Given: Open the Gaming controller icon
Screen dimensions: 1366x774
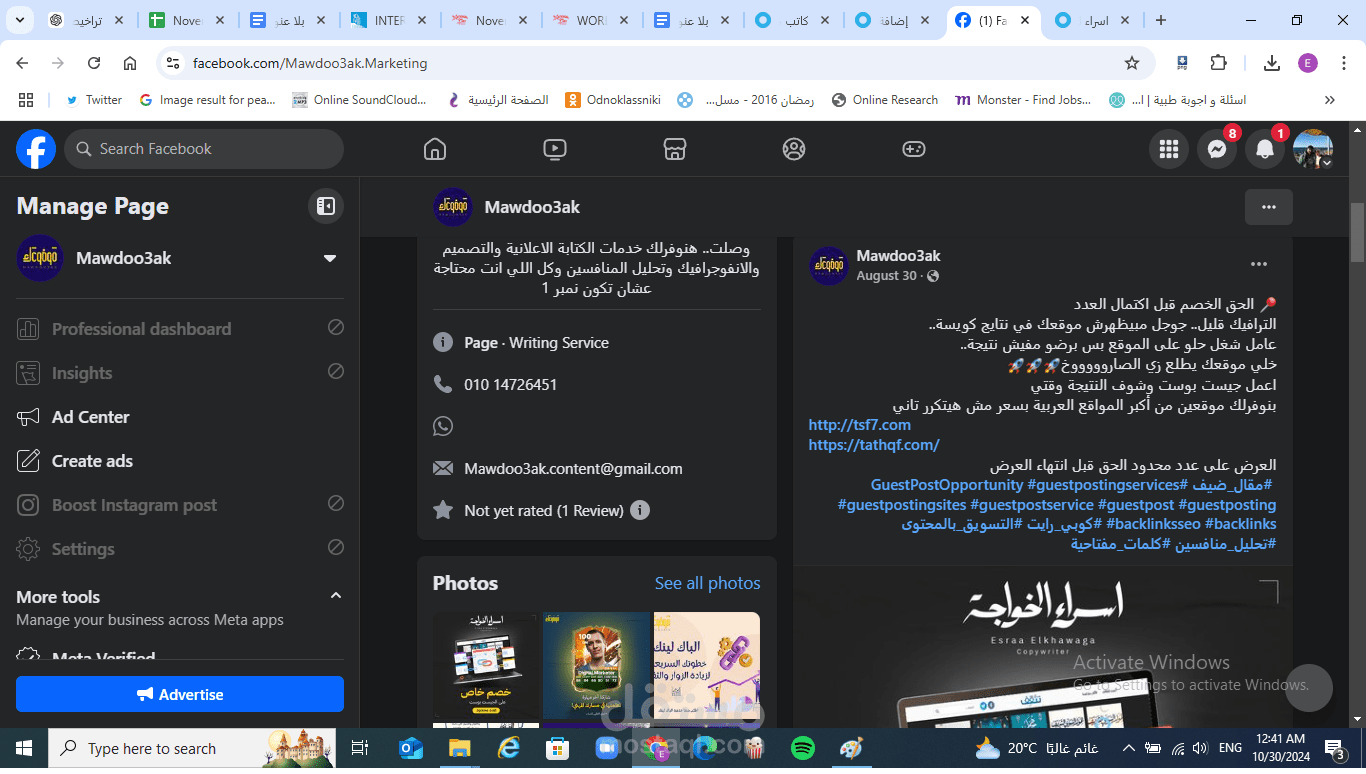Looking at the screenshot, I should (914, 149).
